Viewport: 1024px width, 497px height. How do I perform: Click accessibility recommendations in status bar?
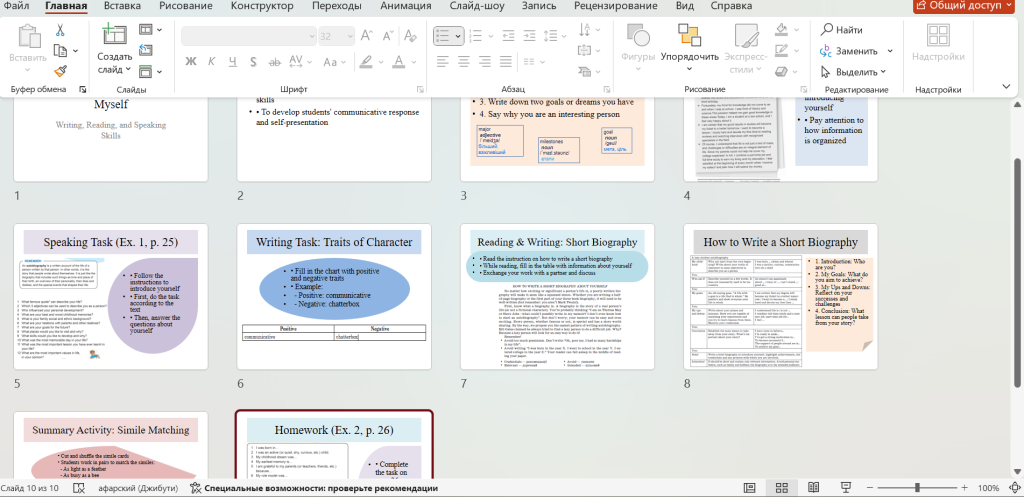pos(312,488)
